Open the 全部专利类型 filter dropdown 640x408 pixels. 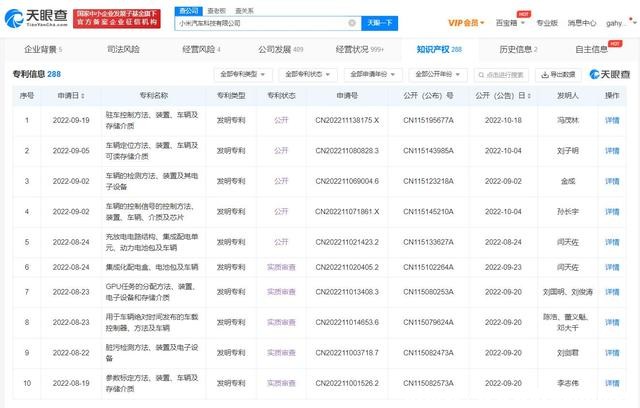click(x=242, y=74)
